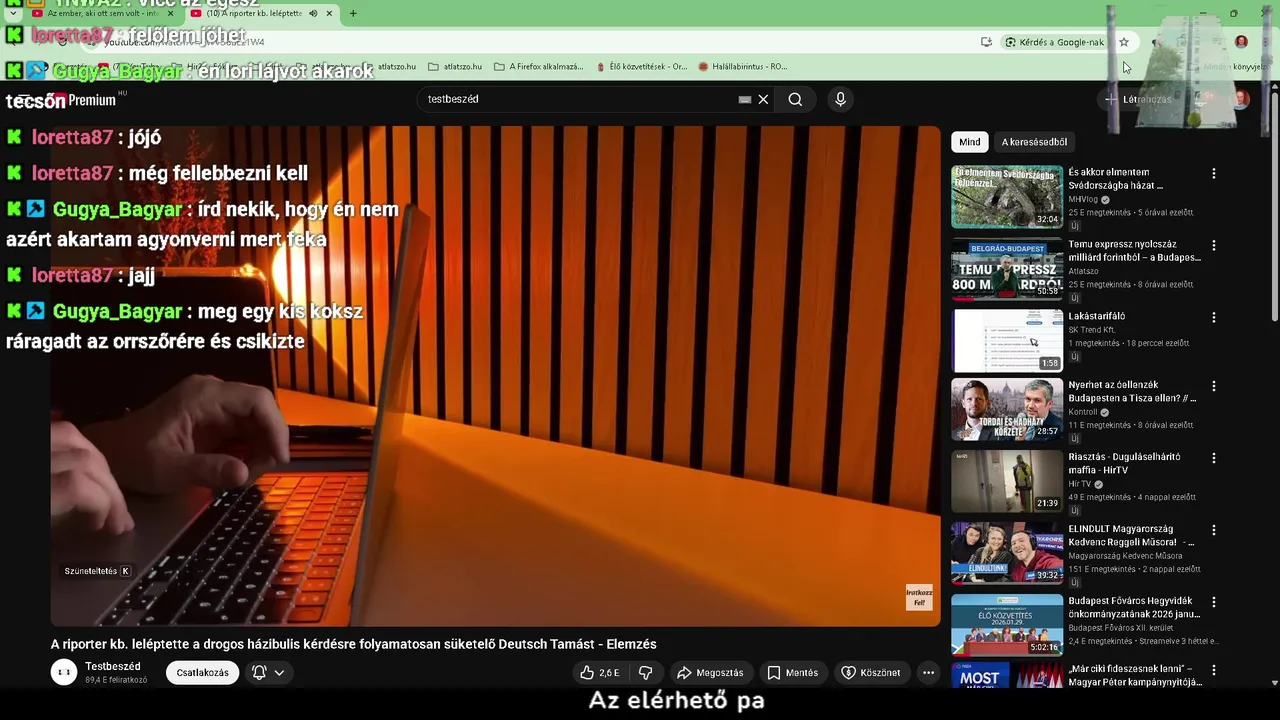
Task: Open the Hír TV channel name
Action: pos(1080,484)
